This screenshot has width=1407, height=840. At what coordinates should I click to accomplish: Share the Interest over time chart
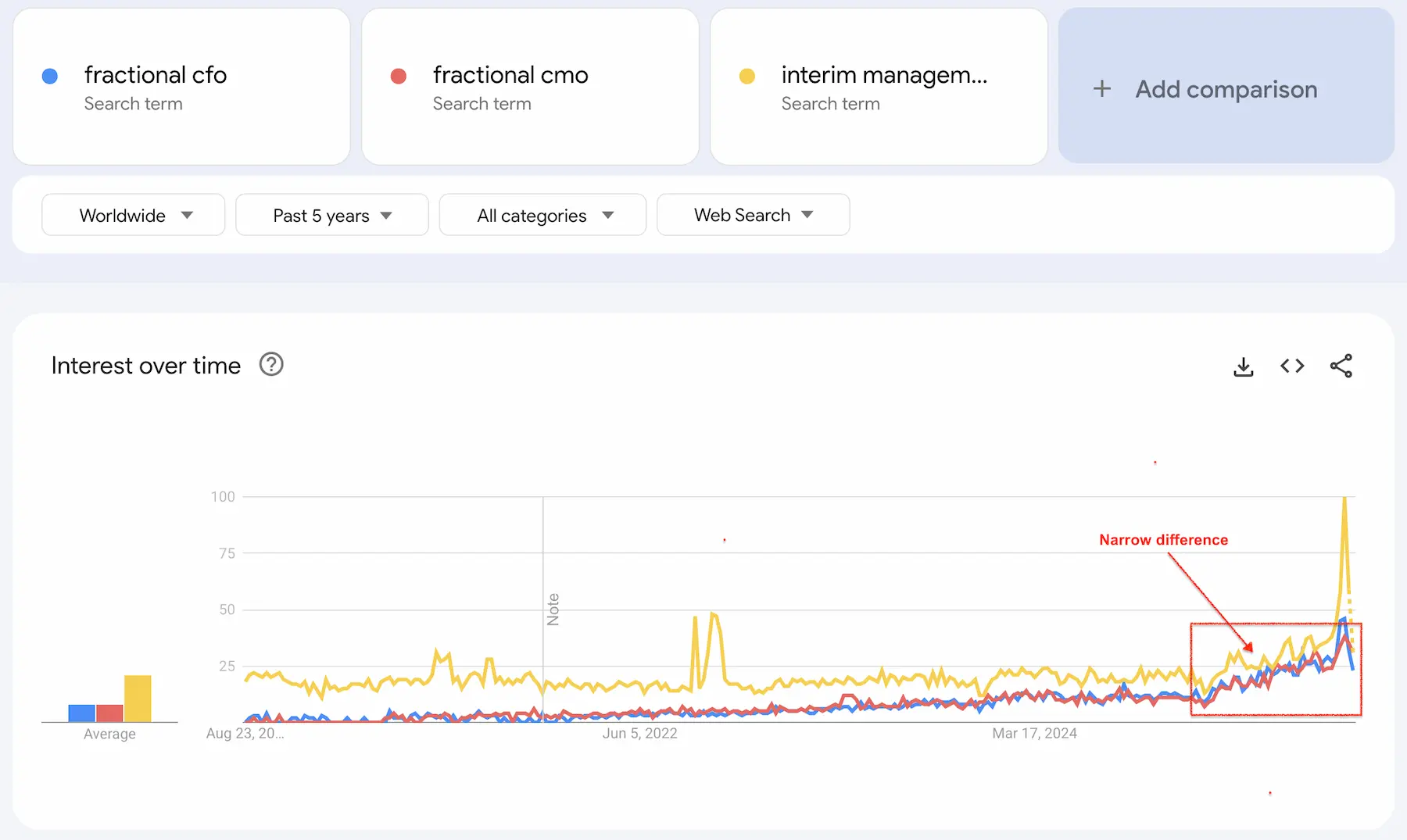point(1341,366)
